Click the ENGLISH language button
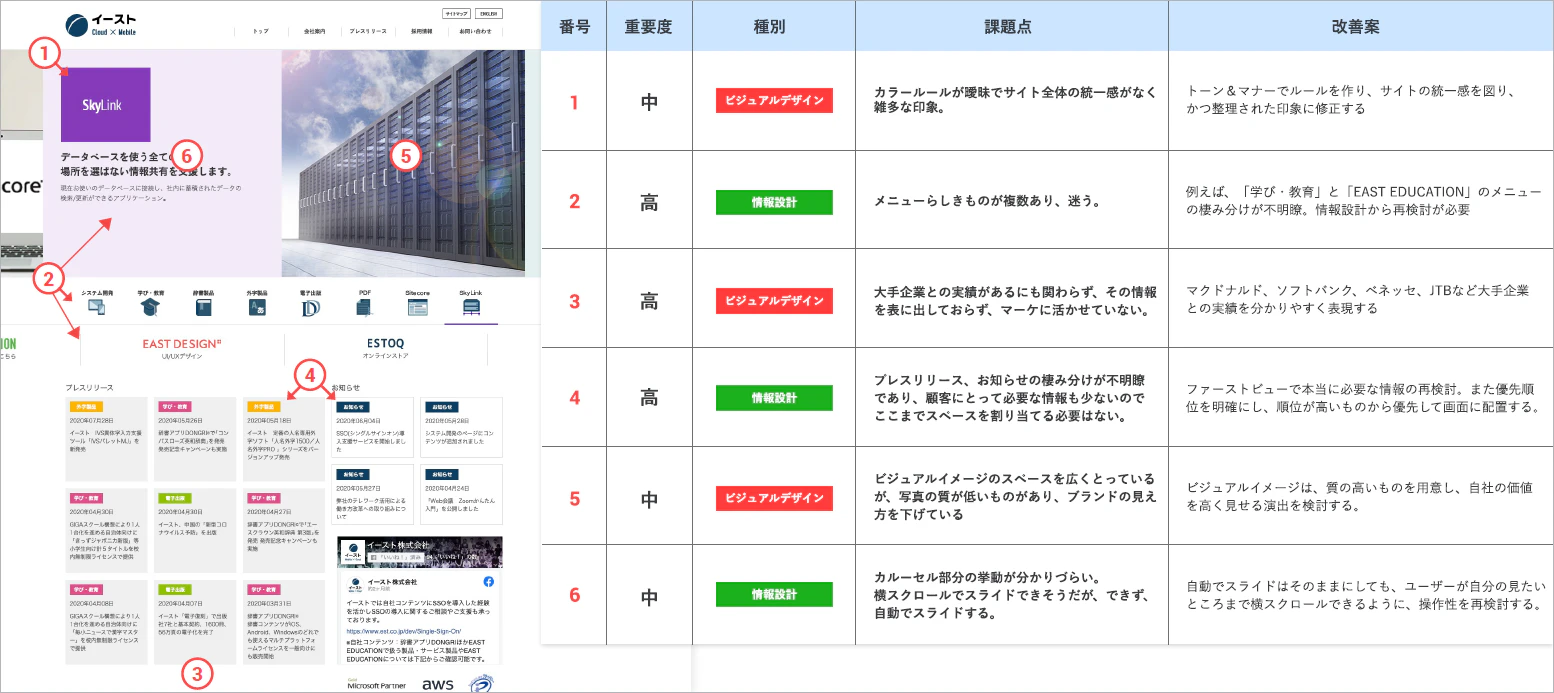Viewport: 1554px width, 693px height. 487,14
